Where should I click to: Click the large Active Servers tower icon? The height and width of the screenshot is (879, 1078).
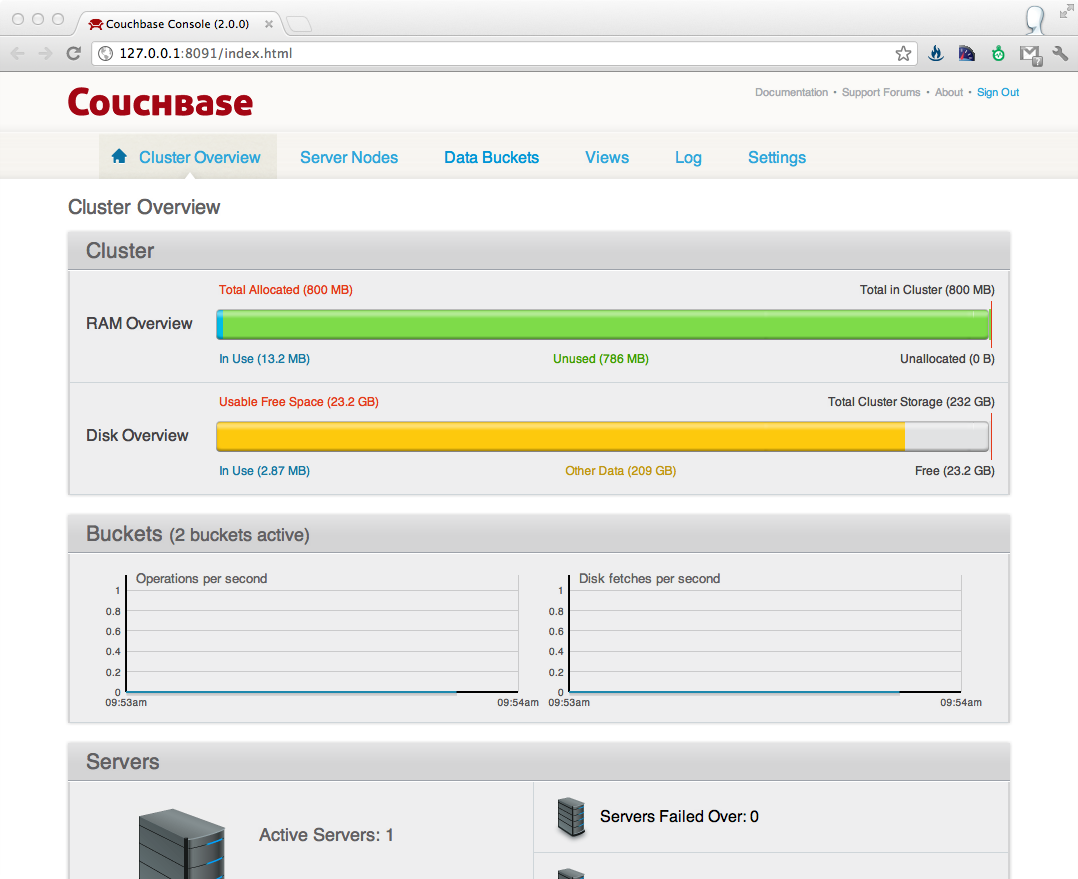tap(182, 844)
